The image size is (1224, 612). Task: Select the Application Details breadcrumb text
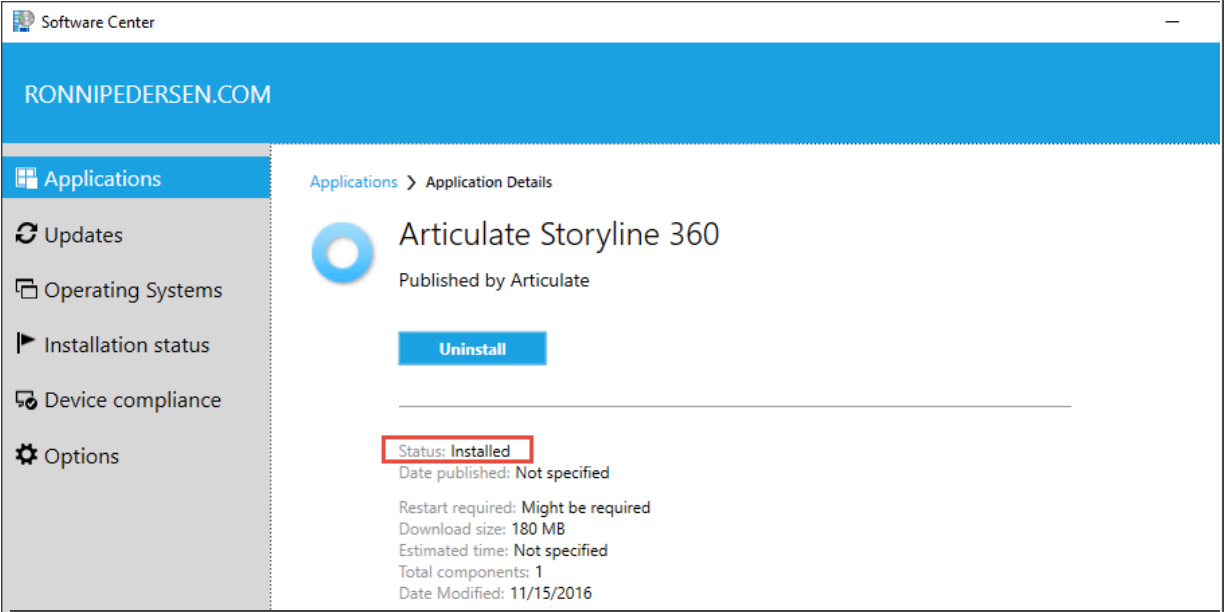[x=489, y=182]
